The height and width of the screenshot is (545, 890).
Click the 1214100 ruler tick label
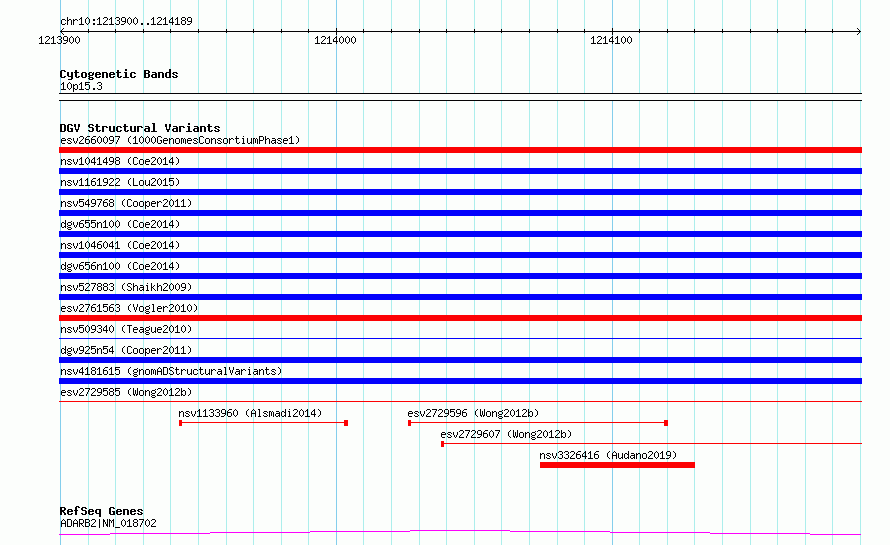tap(611, 40)
